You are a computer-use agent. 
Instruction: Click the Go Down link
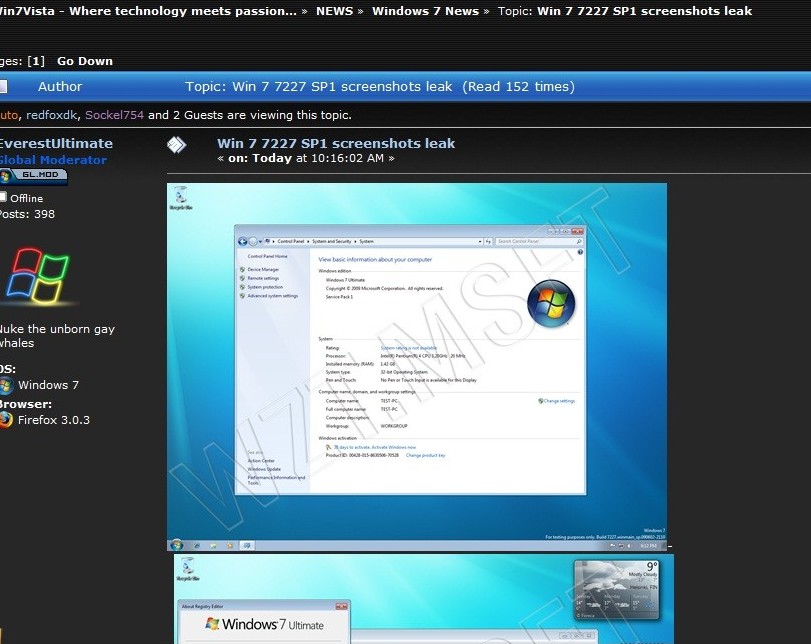(x=85, y=61)
